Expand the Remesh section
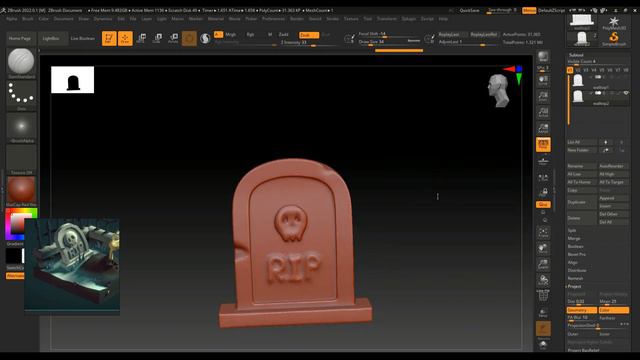Screen dimensions: 640x360 (x=576, y=278)
